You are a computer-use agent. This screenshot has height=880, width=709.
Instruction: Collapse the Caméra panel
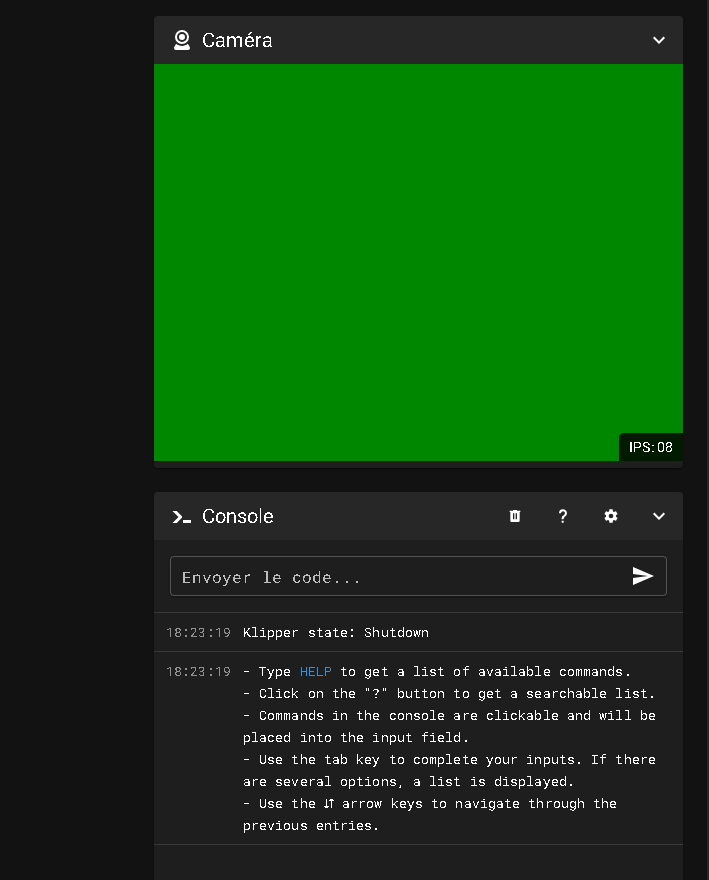point(658,40)
